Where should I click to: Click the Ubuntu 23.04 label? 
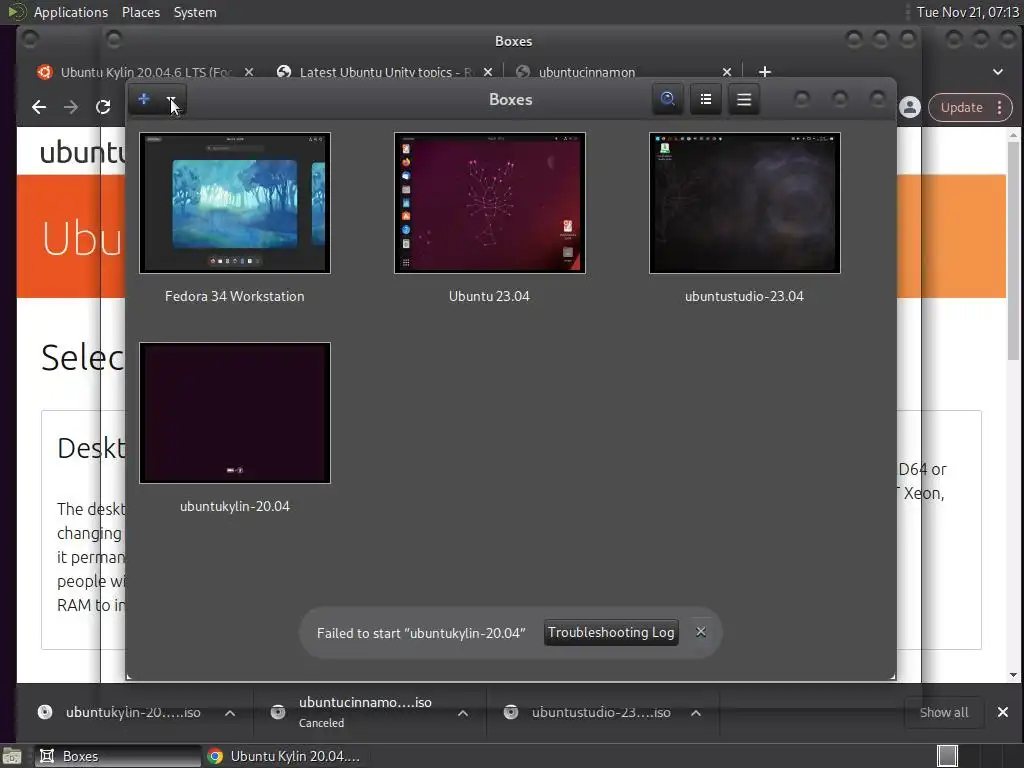pyautogui.click(x=489, y=296)
